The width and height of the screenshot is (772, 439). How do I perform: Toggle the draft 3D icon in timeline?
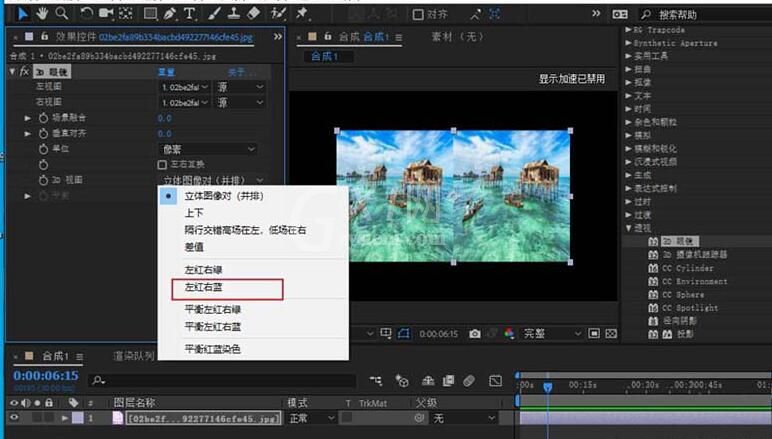(402, 380)
